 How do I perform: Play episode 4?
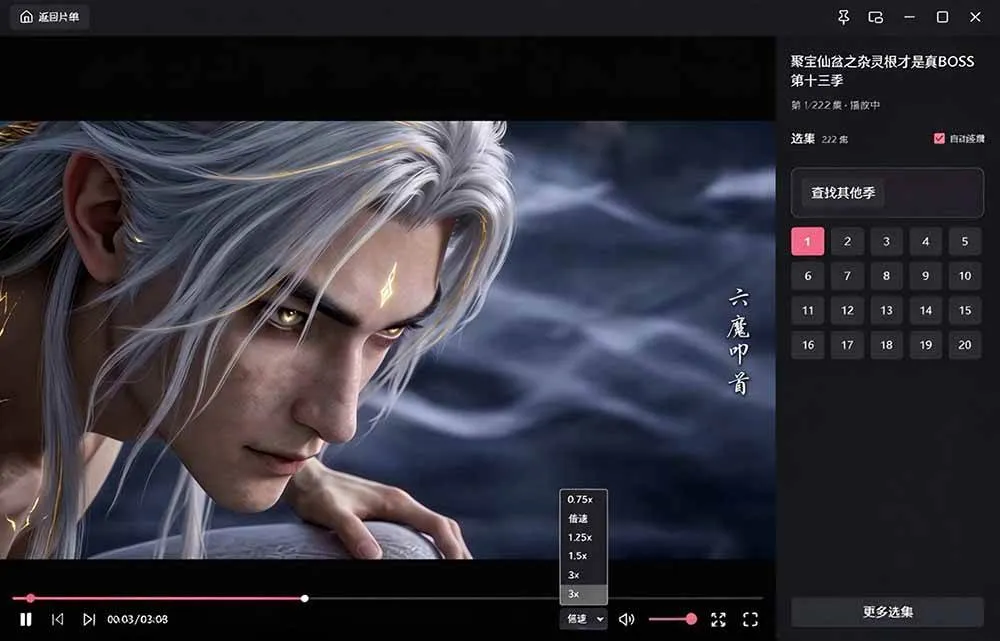tap(925, 241)
